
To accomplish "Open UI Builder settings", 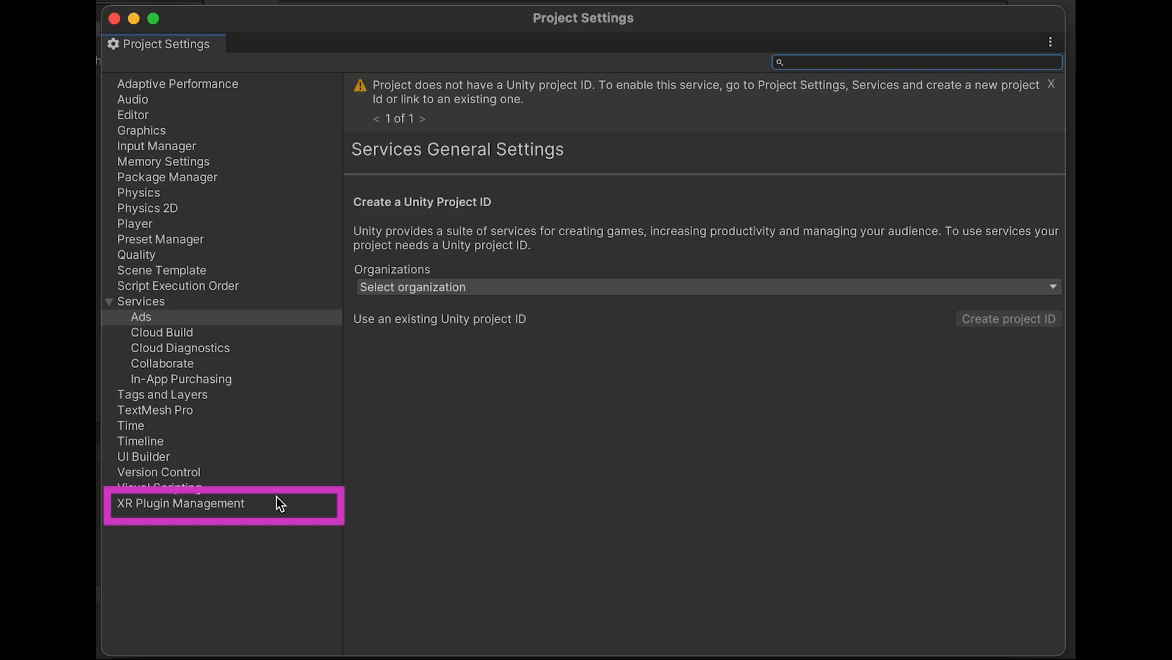I will [x=144, y=457].
